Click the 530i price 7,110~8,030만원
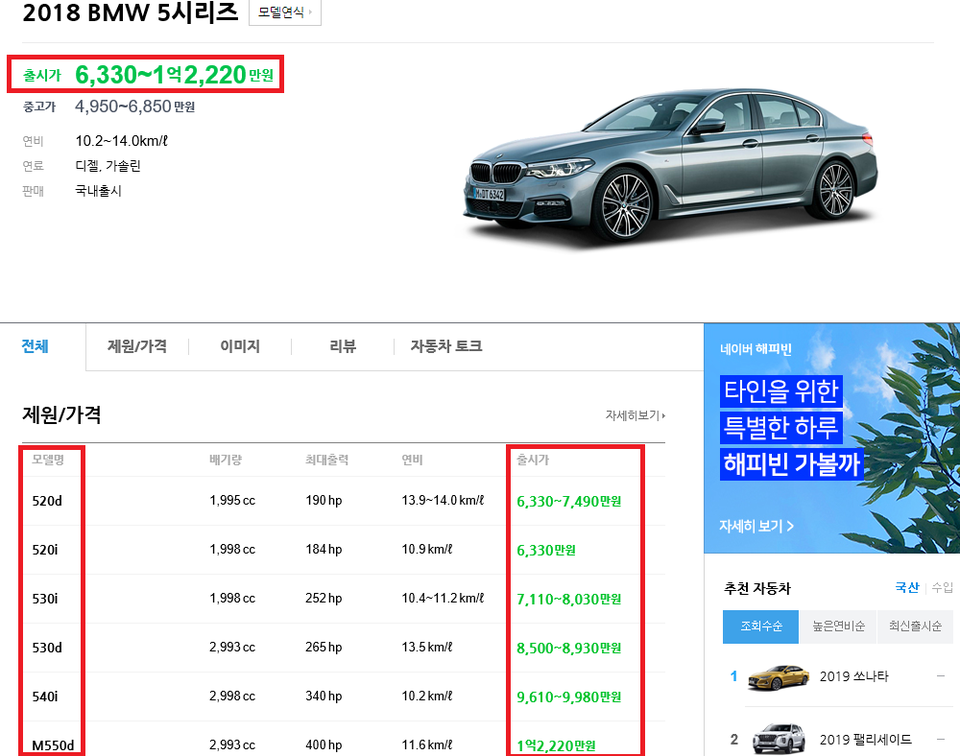The width and height of the screenshot is (960, 756). point(569,599)
